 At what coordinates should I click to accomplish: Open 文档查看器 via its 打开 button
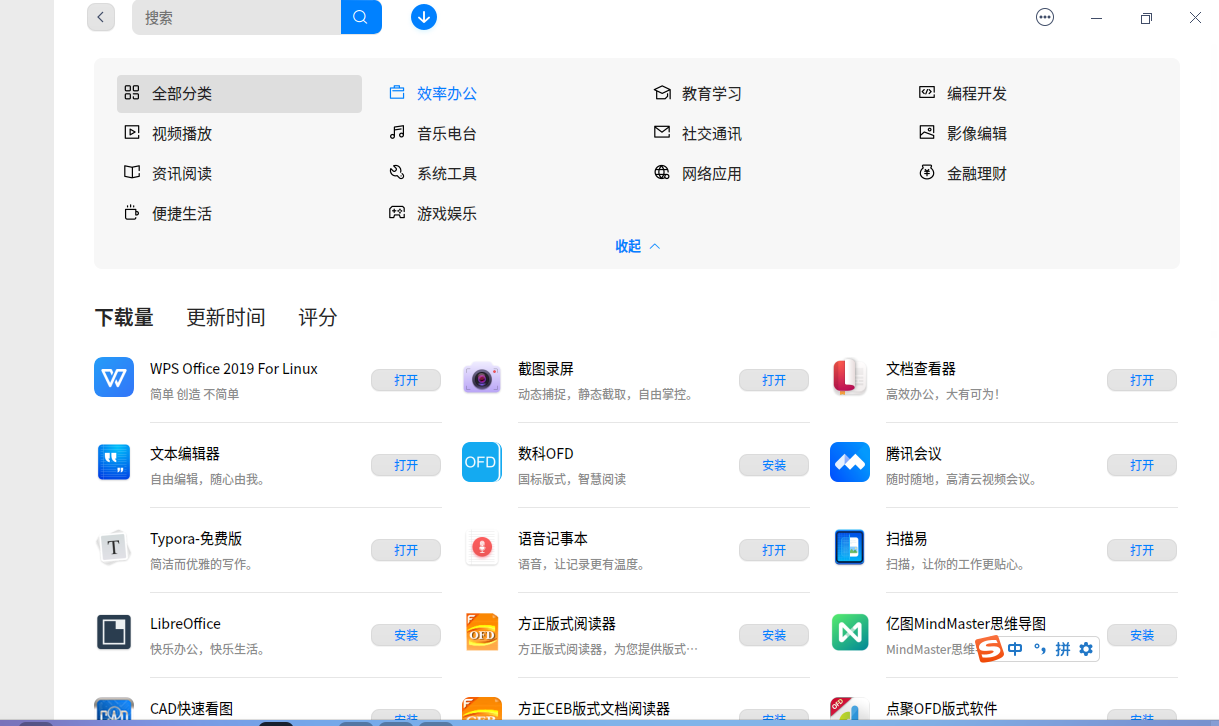click(1141, 380)
